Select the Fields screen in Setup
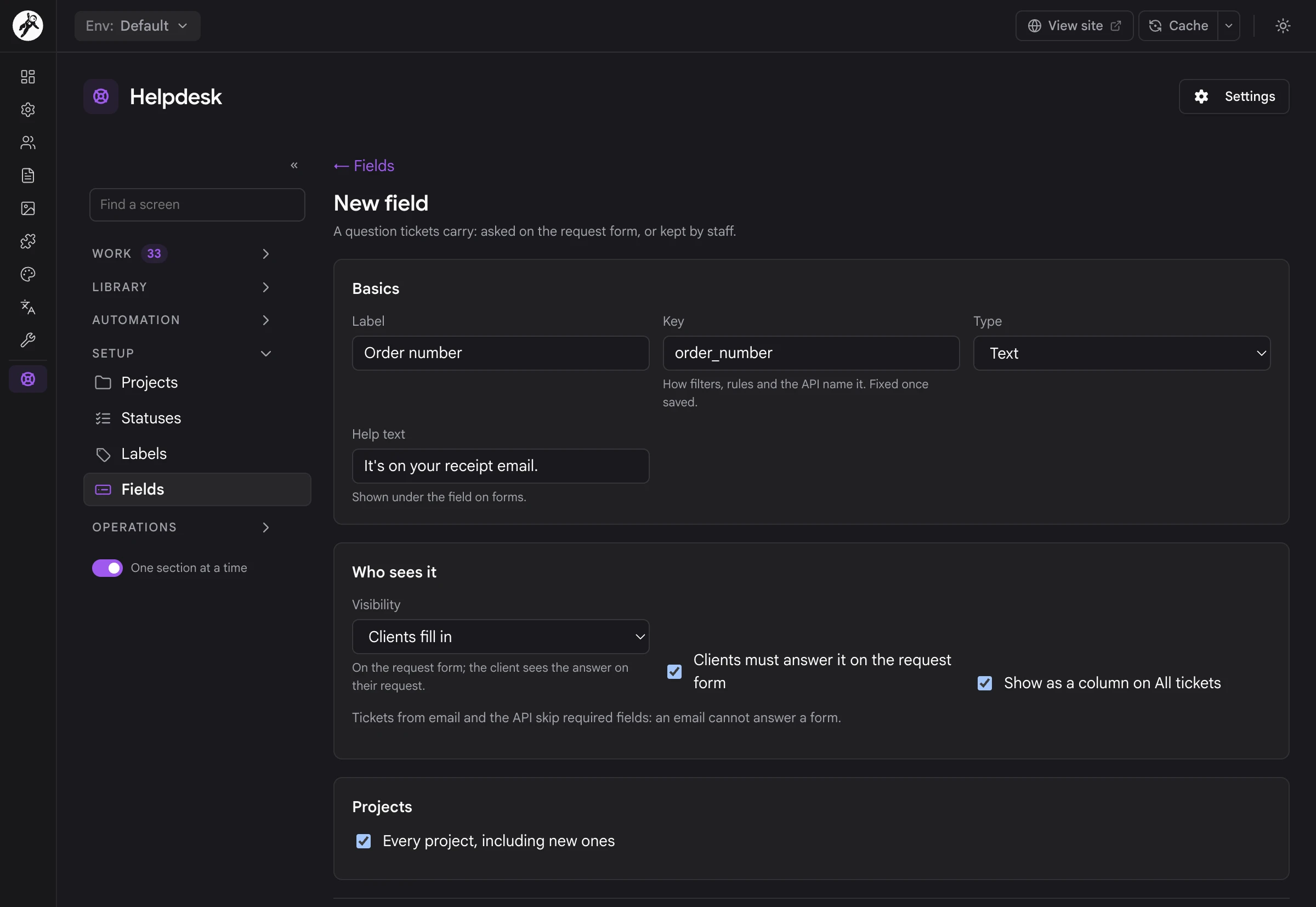Viewport: 1316px width, 907px height. (x=197, y=490)
